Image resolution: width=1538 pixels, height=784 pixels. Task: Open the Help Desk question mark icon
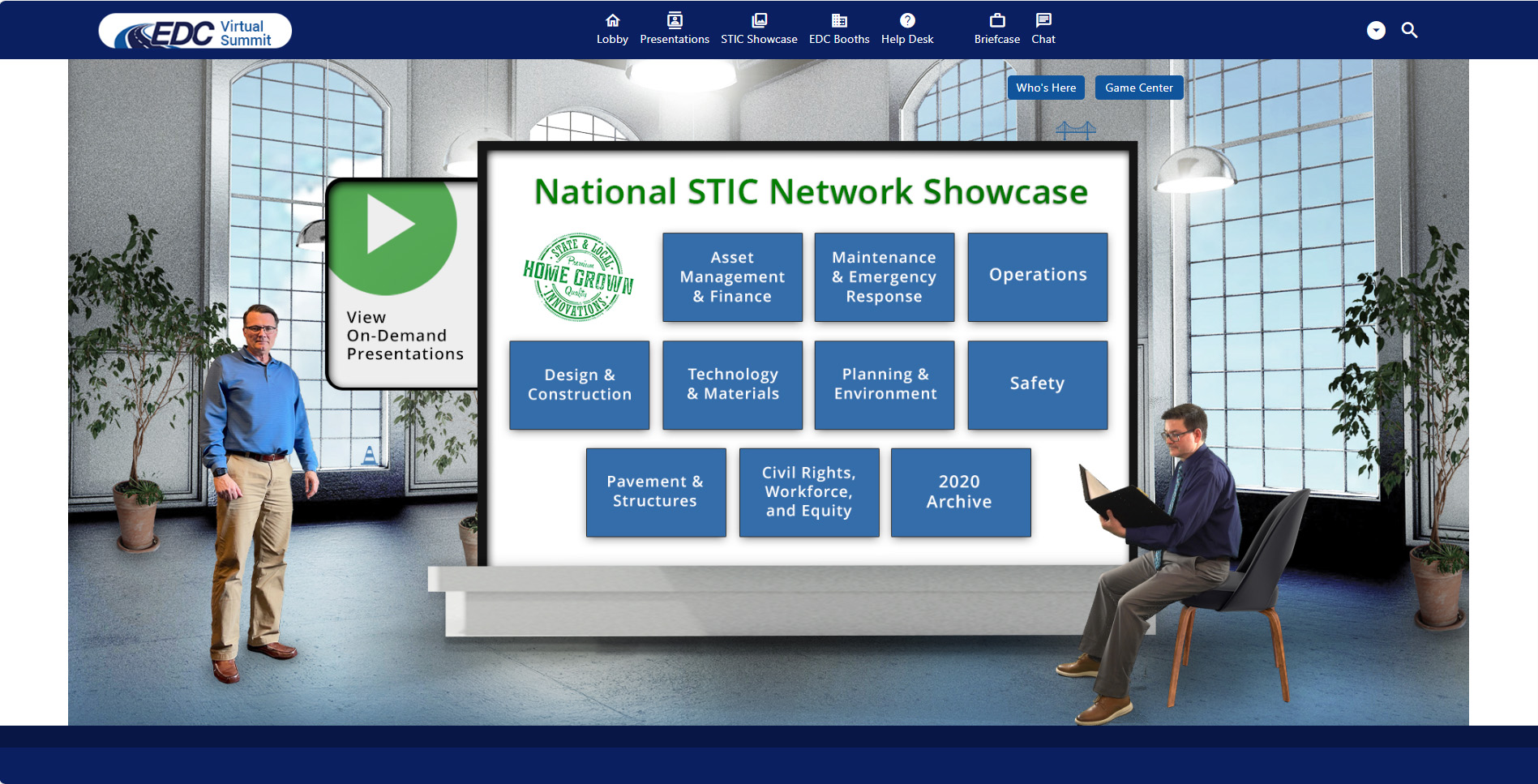tap(907, 20)
